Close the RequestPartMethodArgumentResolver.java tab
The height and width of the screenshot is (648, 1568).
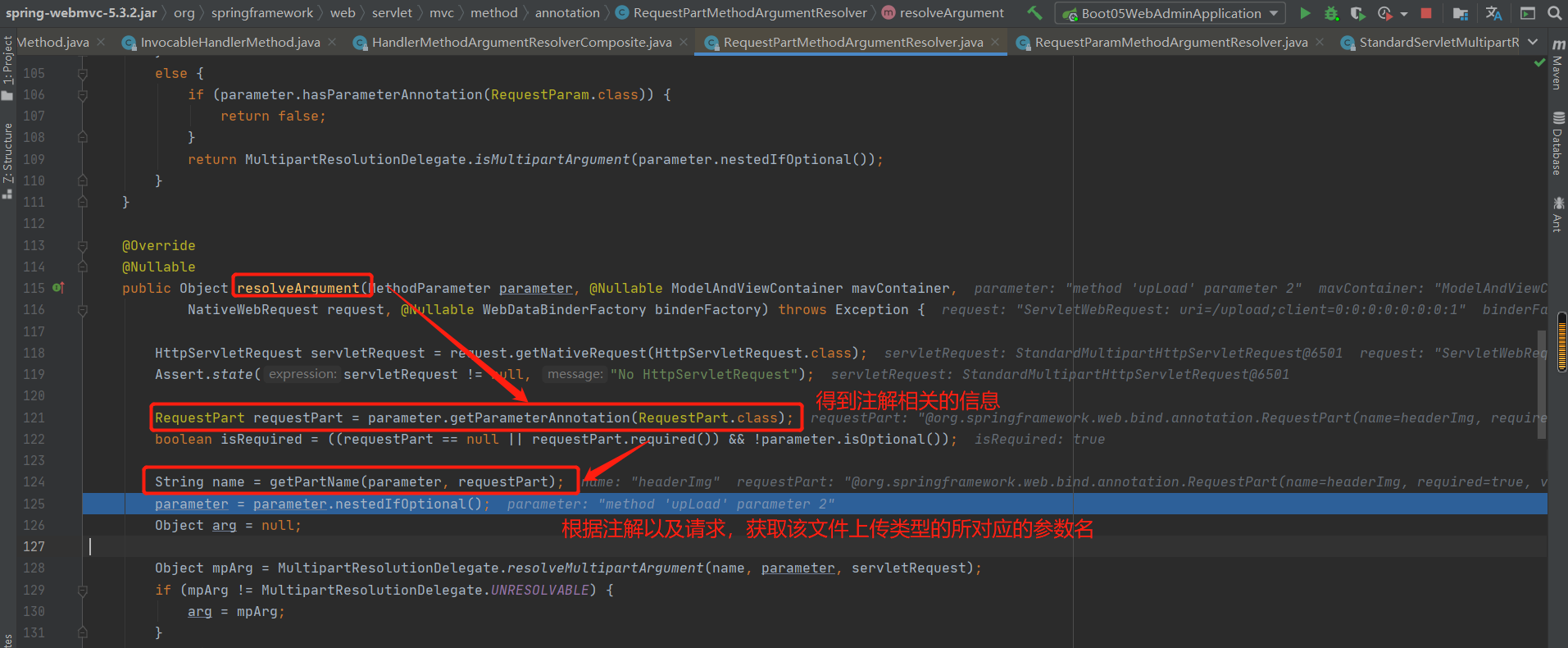coord(995,42)
